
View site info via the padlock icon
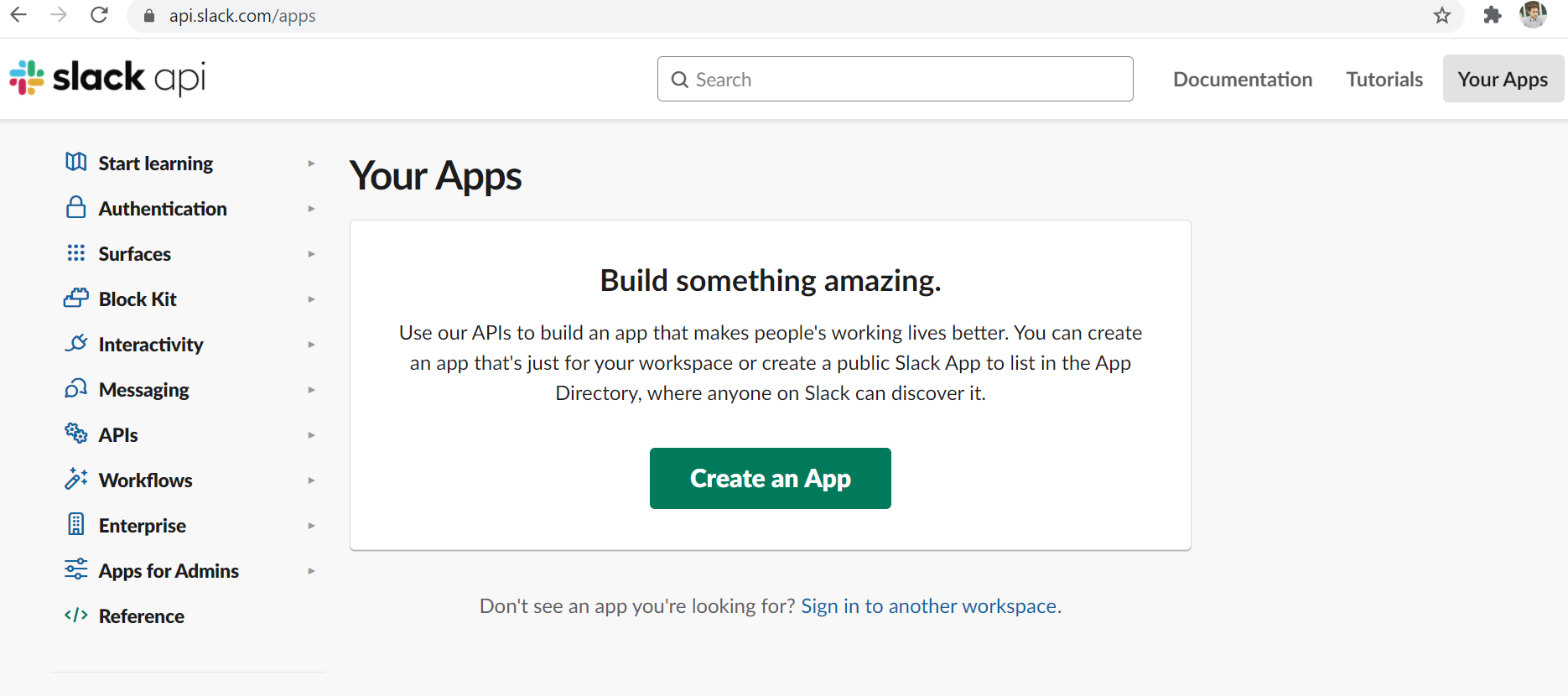click(149, 16)
